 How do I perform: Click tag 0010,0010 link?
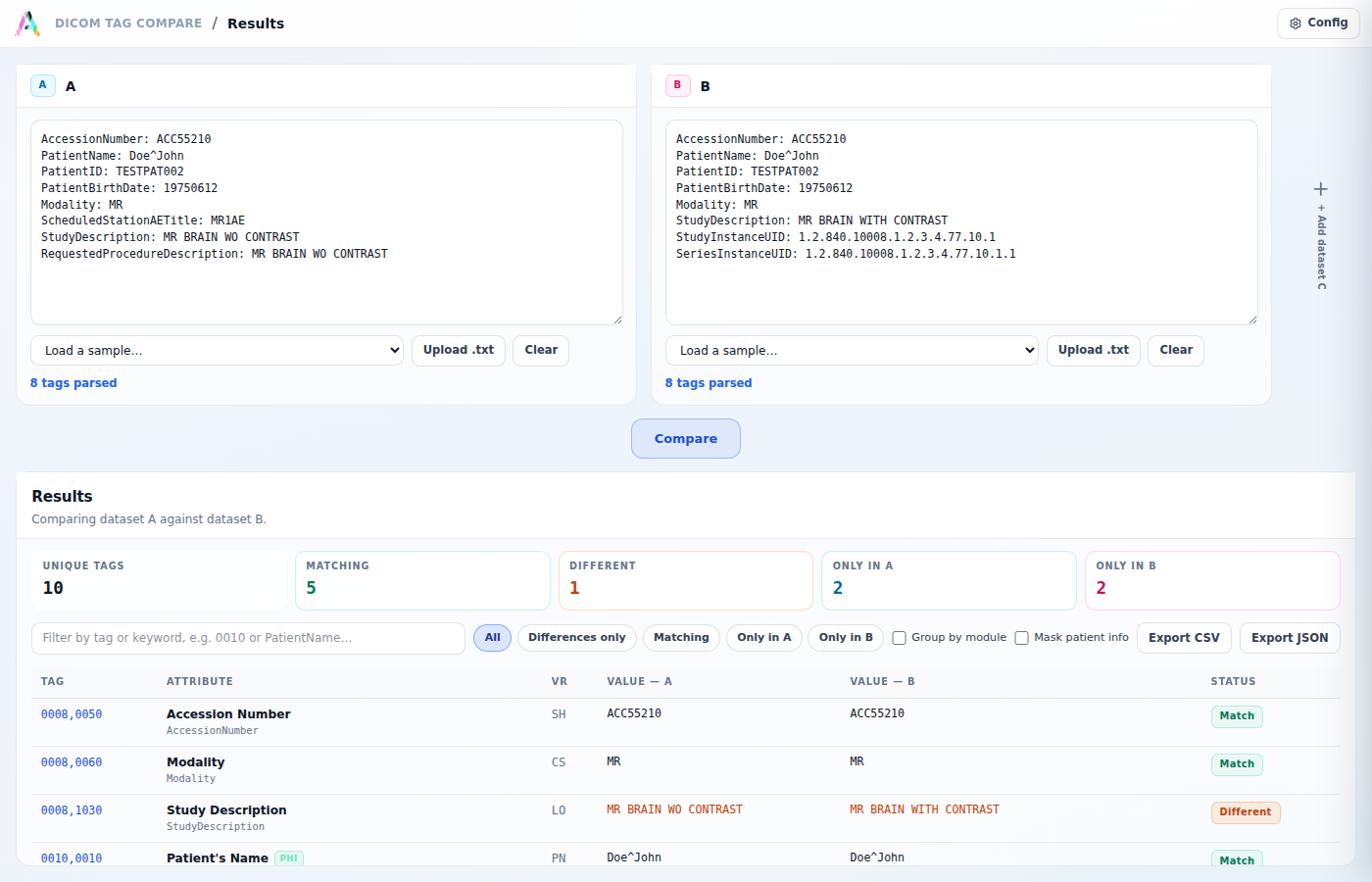point(72,858)
